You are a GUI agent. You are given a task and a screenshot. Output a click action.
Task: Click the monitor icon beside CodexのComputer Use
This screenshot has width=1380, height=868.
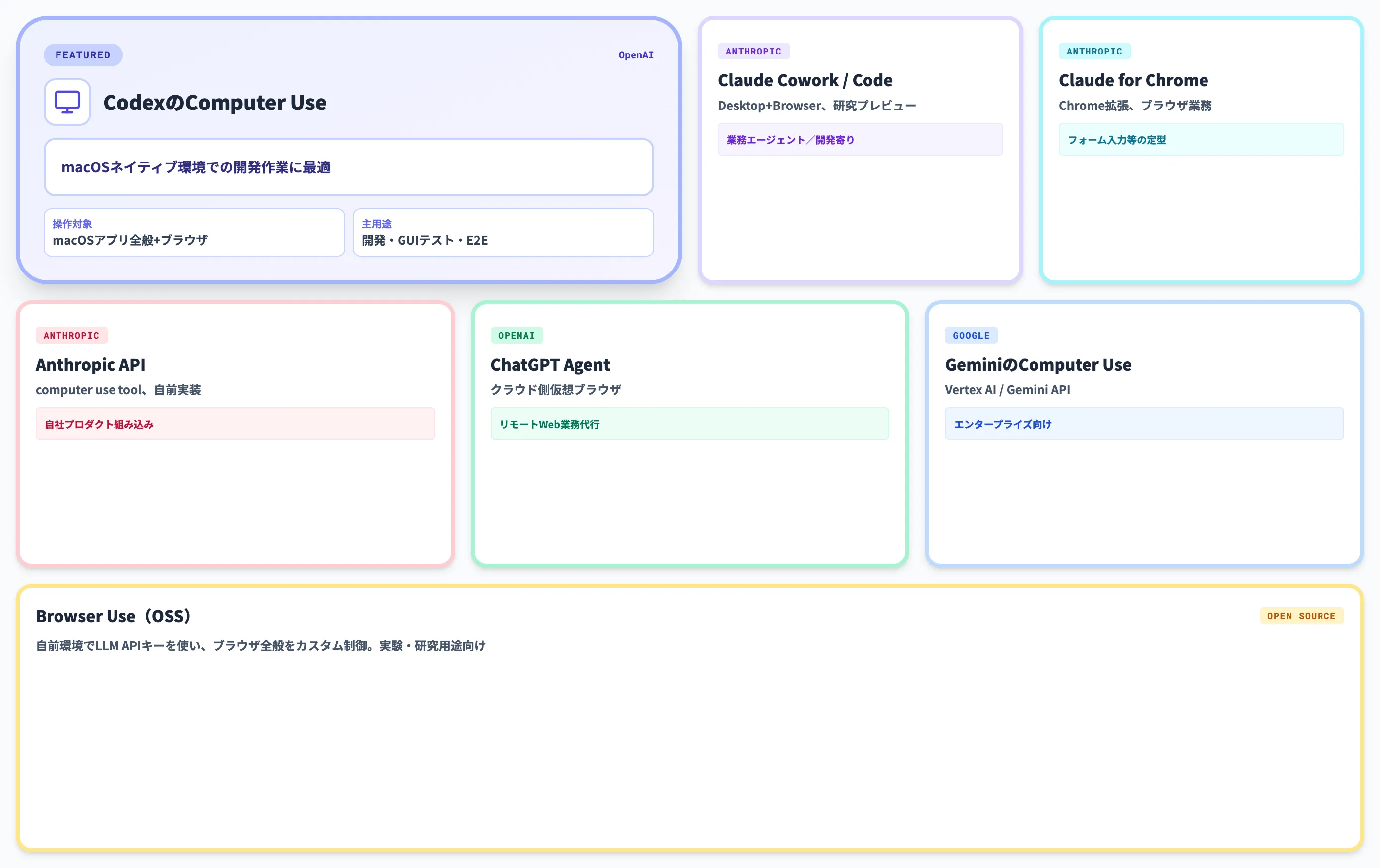click(x=67, y=102)
